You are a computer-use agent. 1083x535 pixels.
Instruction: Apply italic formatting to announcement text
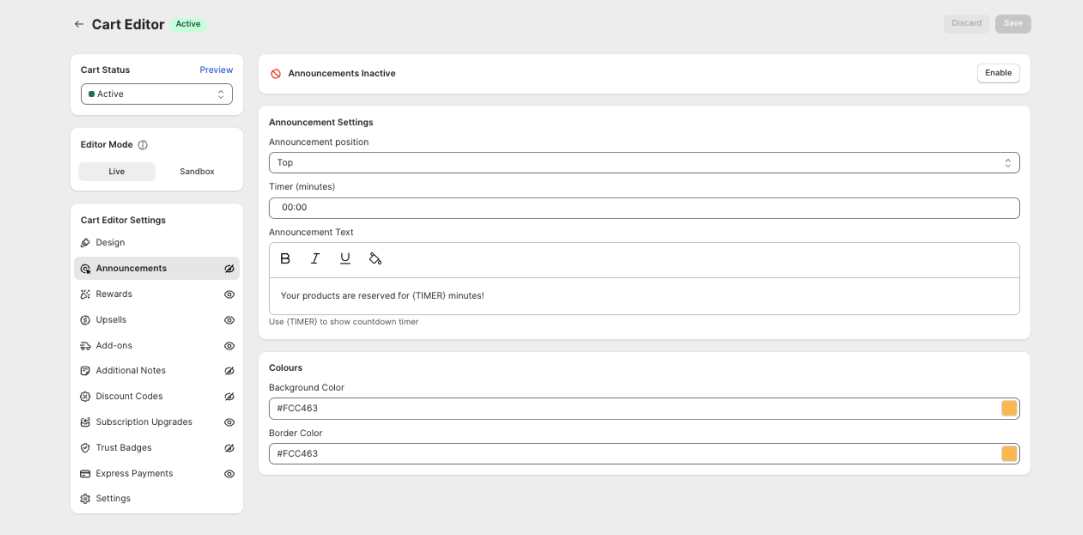point(315,259)
